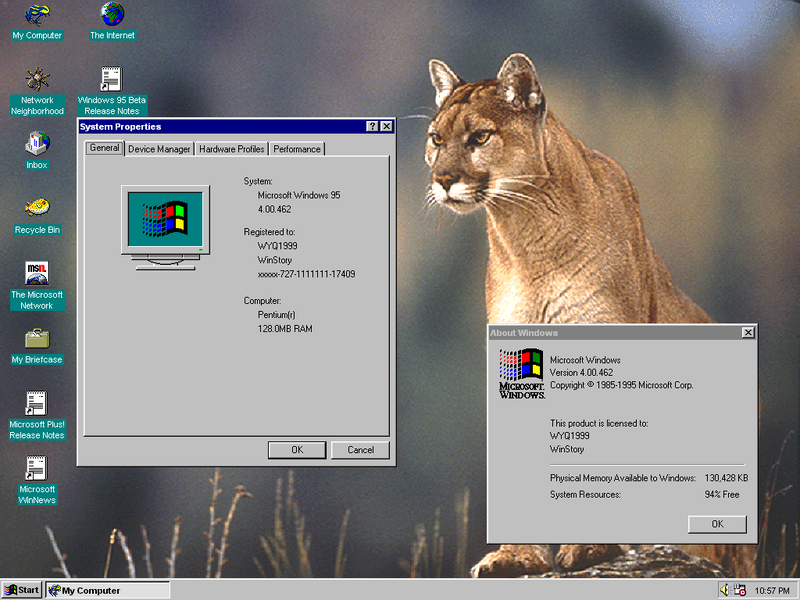This screenshot has width=800, height=600.
Task: Open Windows 95 Beta Release Notes
Action: point(111,80)
